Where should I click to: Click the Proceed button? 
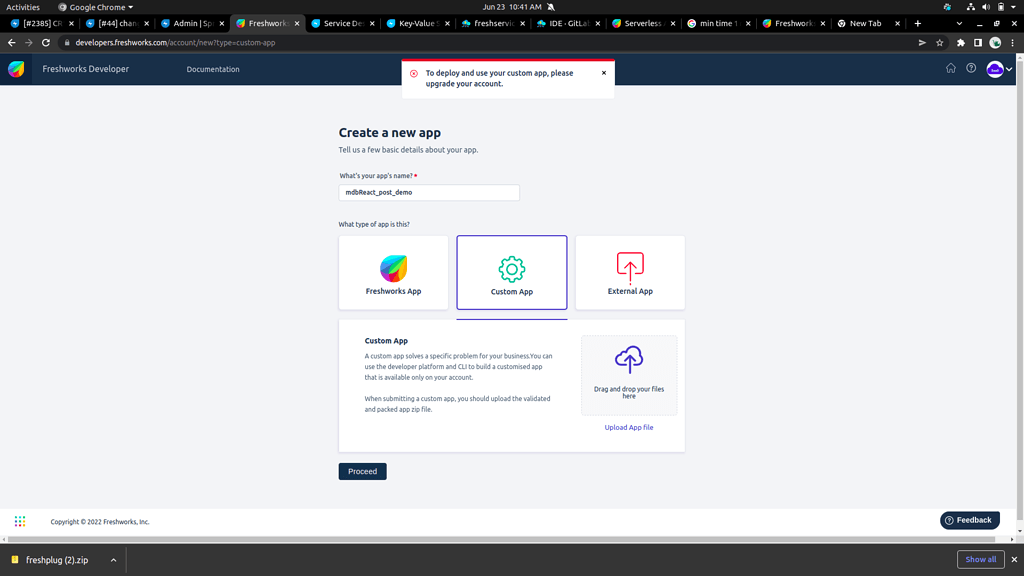click(x=362, y=470)
